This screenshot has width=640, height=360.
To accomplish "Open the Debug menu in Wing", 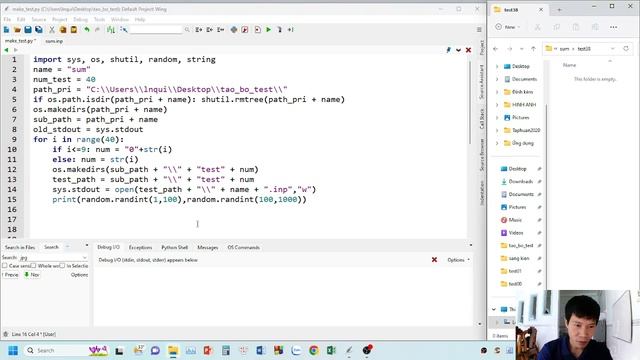I will tap(80, 19).
